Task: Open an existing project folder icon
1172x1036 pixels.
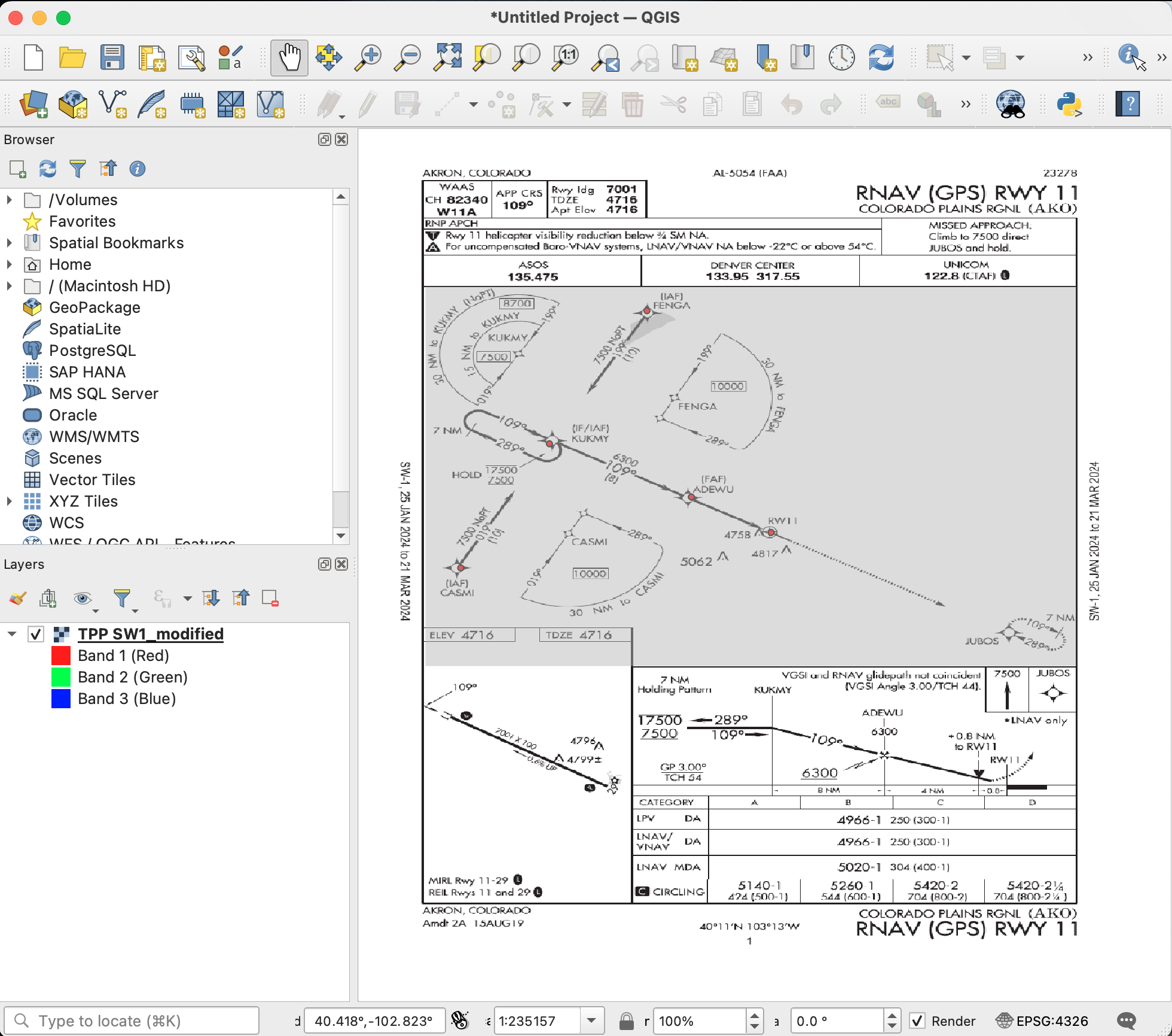Action: click(x=72, y=57)
